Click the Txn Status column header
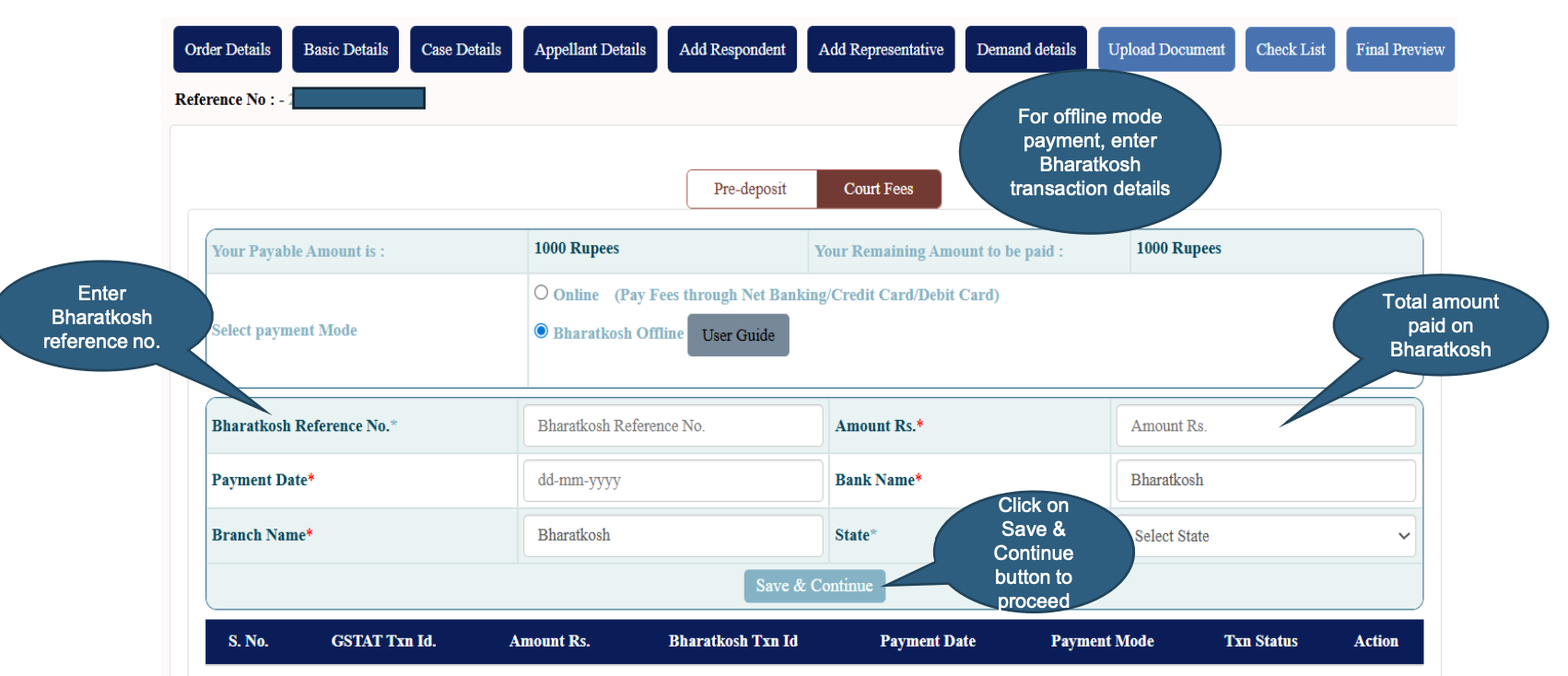 point(1260,641)
